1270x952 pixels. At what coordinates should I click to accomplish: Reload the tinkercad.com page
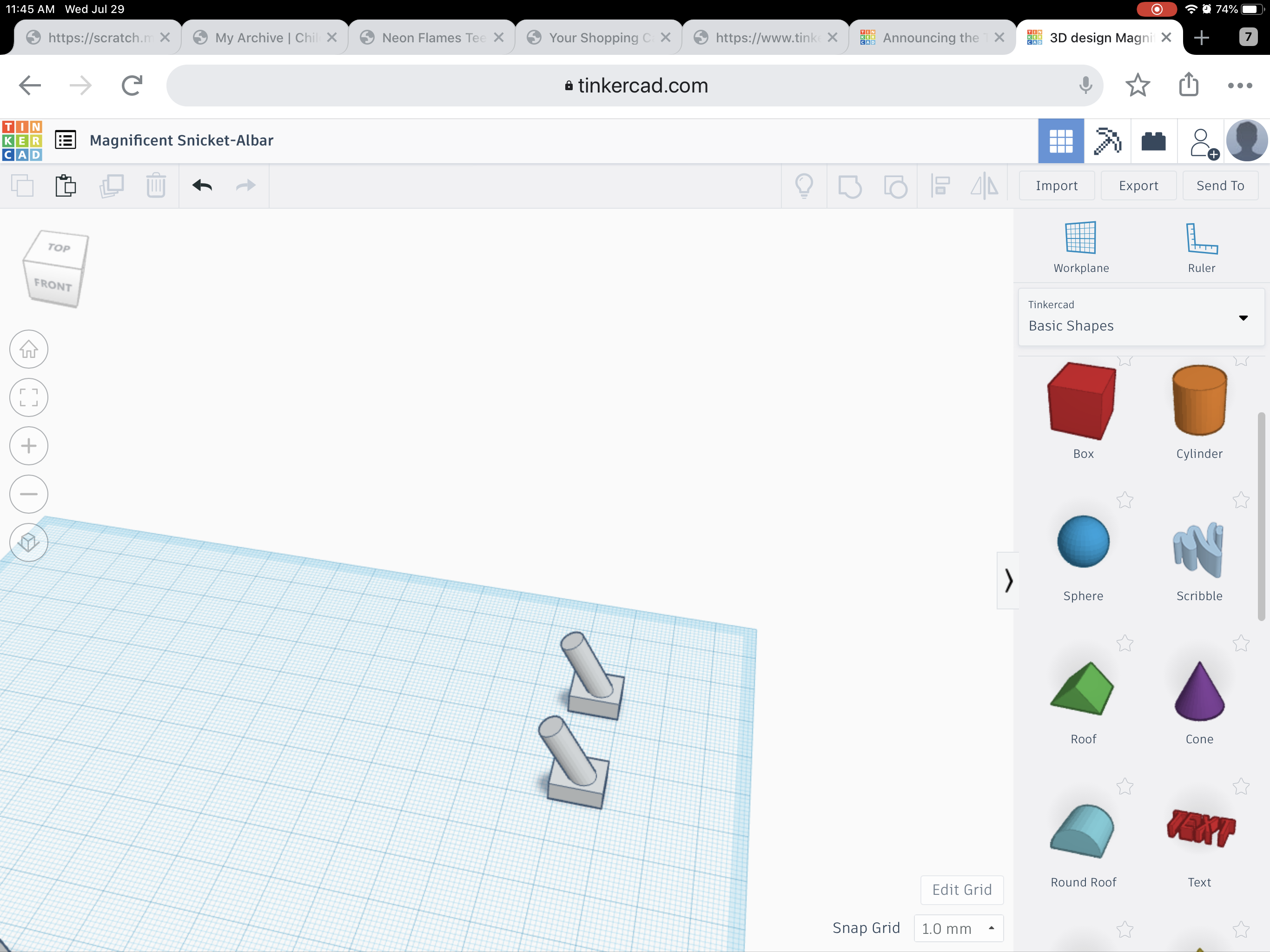click(132, 86)
